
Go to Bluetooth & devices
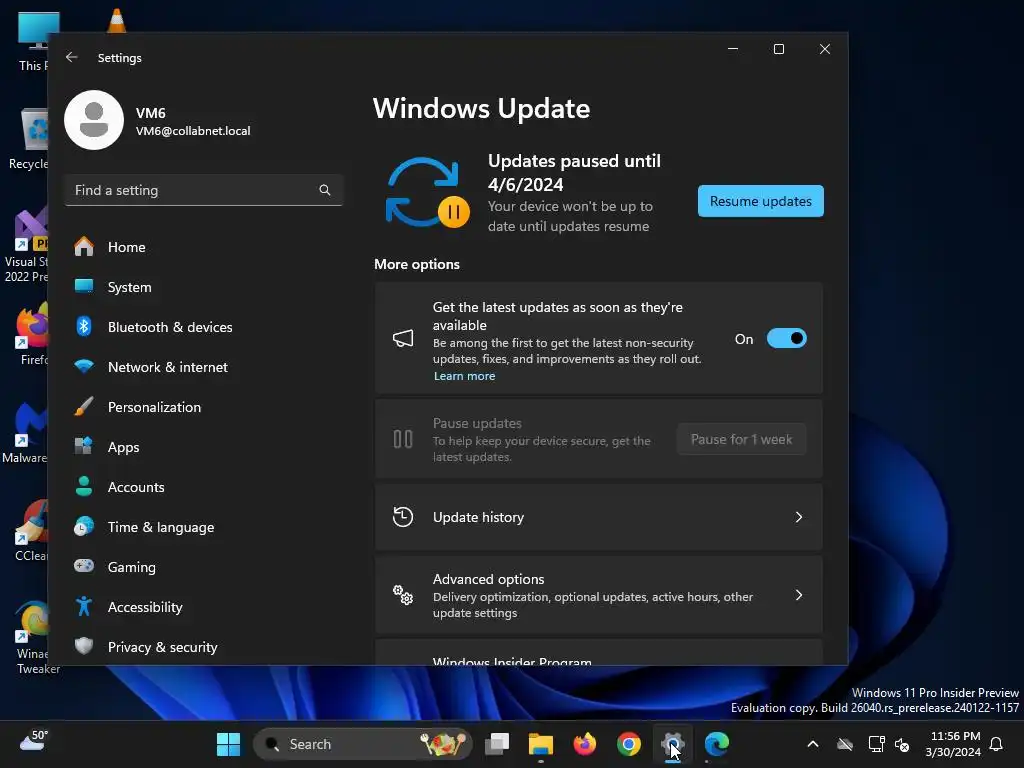(170, 327)
